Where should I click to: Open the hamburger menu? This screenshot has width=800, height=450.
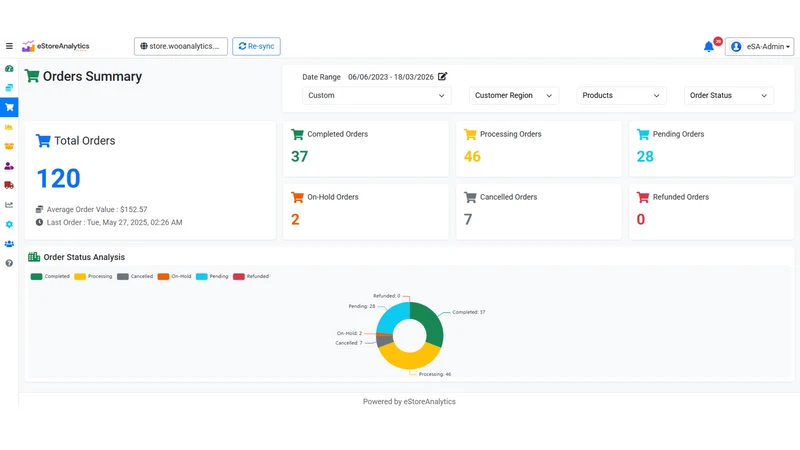[x=9, y=46]
